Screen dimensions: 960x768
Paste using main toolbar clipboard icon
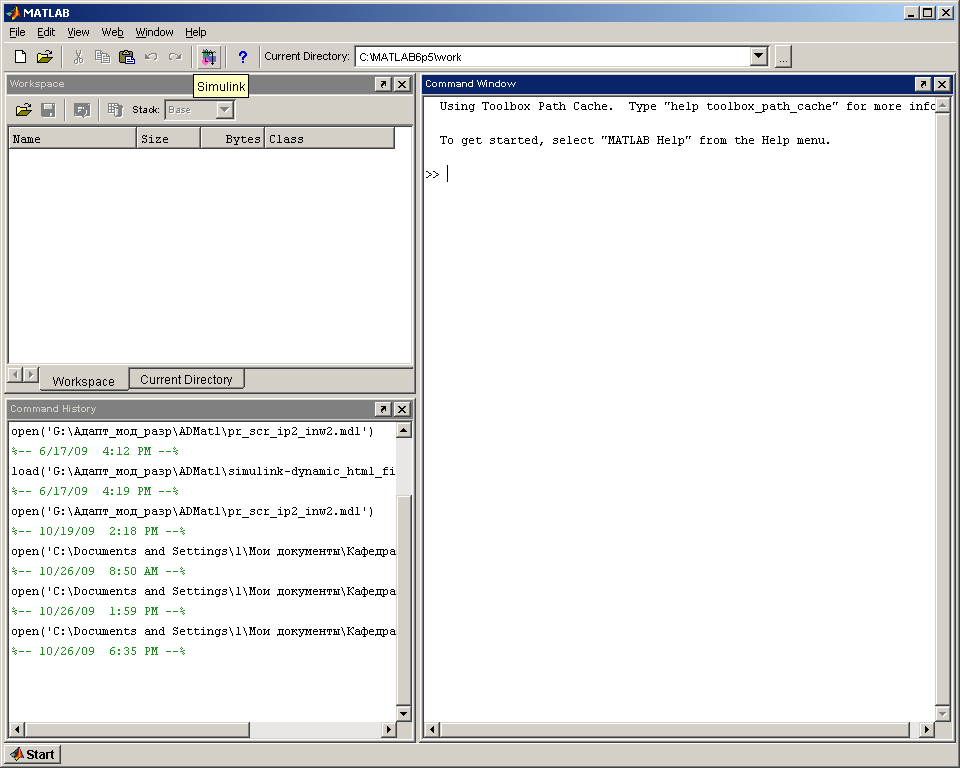point(127,57)
